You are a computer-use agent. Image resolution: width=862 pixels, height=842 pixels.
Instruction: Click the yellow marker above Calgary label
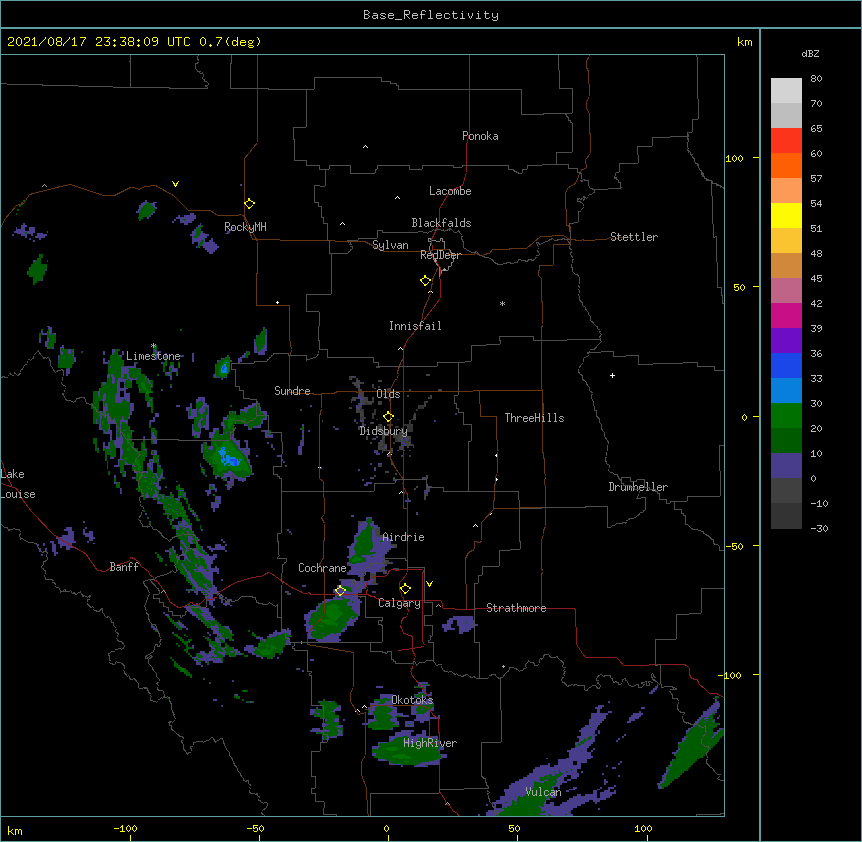(405, 589)
